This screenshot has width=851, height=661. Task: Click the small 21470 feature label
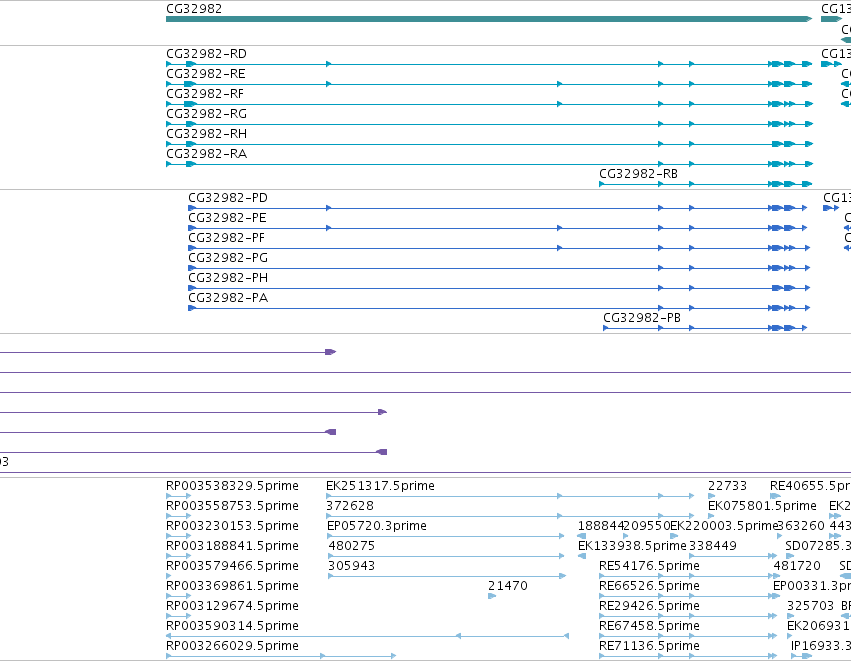(x=507, y=586)
